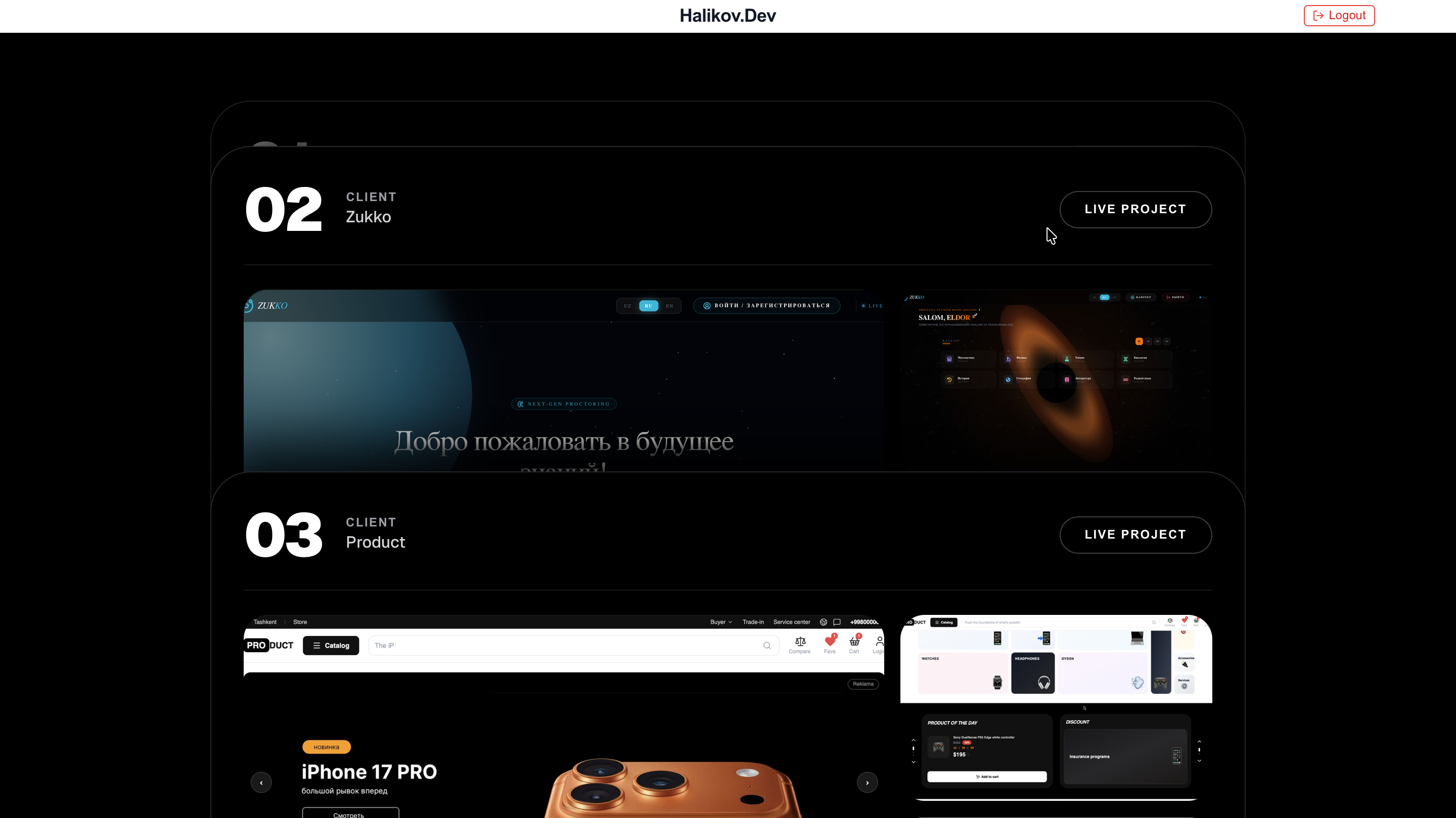Click the down chevron beside the Discount card

click(x=1199, y=761)
